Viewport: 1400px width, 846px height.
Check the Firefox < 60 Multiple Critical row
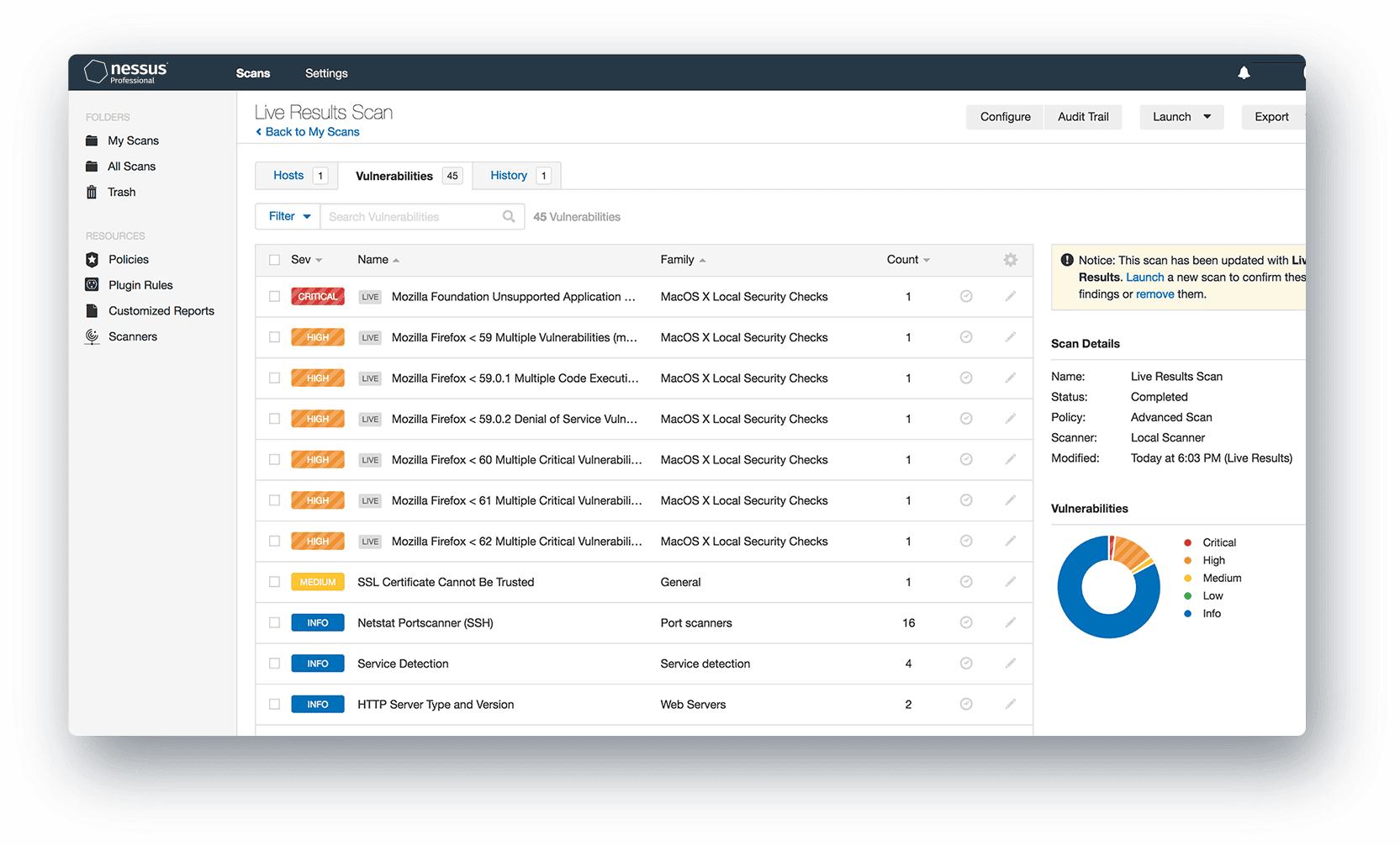tap(274, 459)
